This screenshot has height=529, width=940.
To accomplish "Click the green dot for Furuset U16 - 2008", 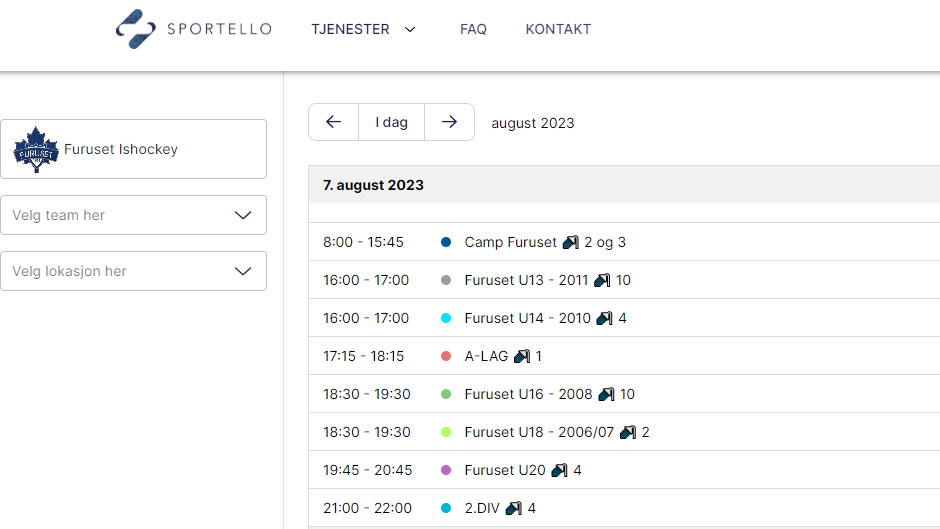I will [446, 394].
